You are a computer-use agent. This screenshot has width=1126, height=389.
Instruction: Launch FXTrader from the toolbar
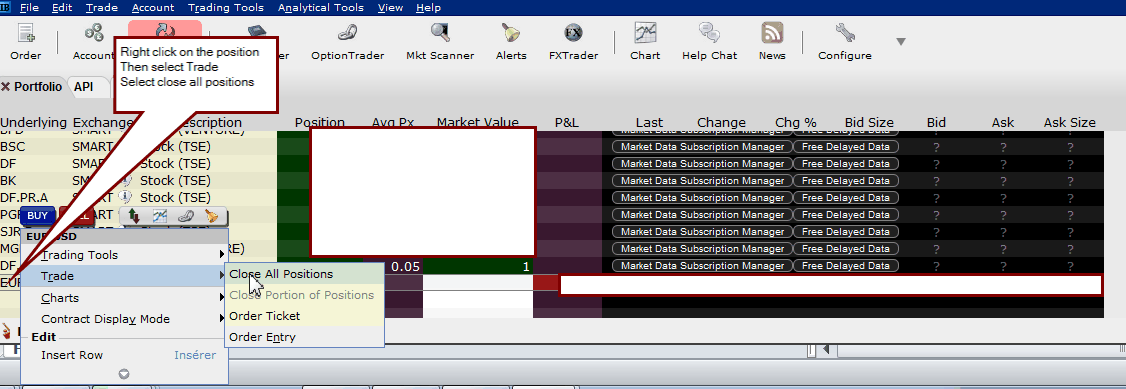click(x=573, y=42)
